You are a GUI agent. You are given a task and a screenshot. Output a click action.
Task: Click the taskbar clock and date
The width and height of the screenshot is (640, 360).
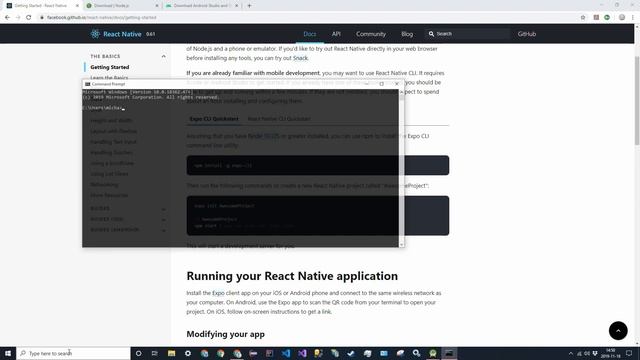(610, 353)
